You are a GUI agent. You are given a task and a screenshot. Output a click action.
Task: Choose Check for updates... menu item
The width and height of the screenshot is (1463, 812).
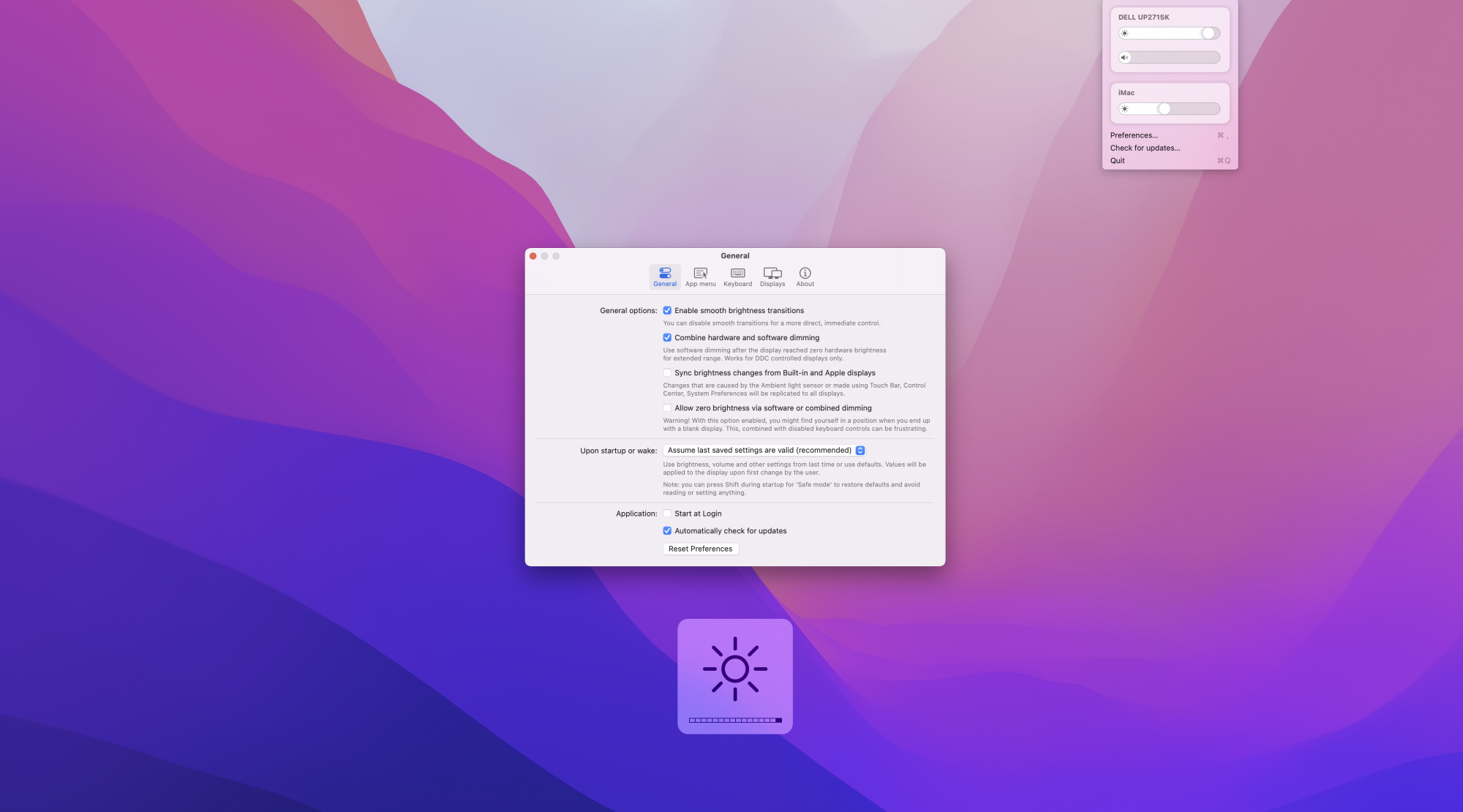(x=1145, y=148)
